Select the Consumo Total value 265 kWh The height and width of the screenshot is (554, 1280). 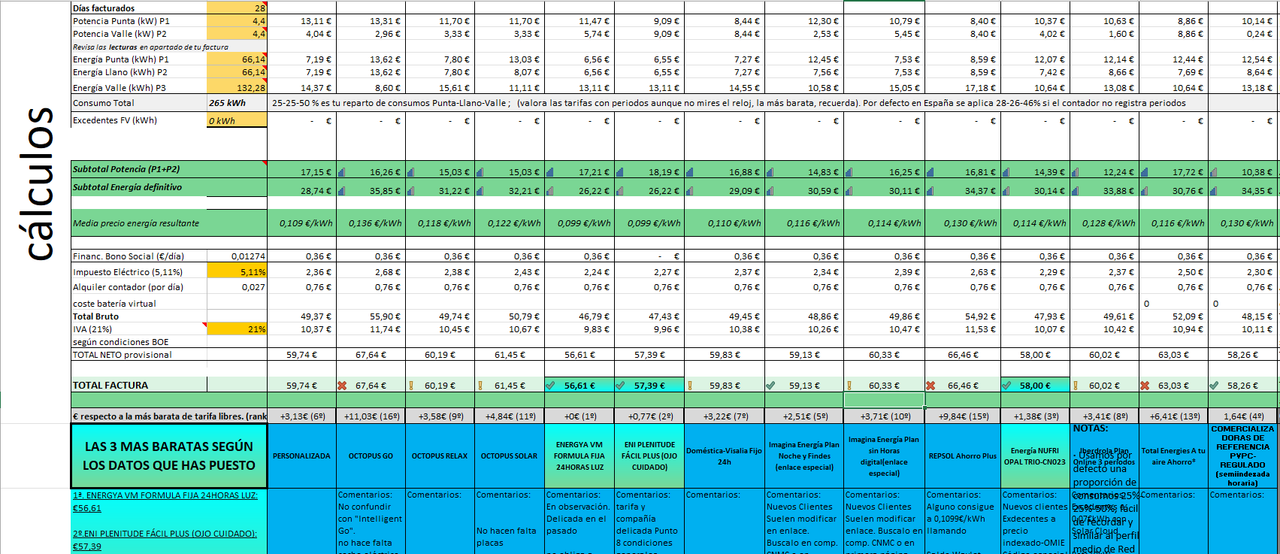tap(237, 102)
